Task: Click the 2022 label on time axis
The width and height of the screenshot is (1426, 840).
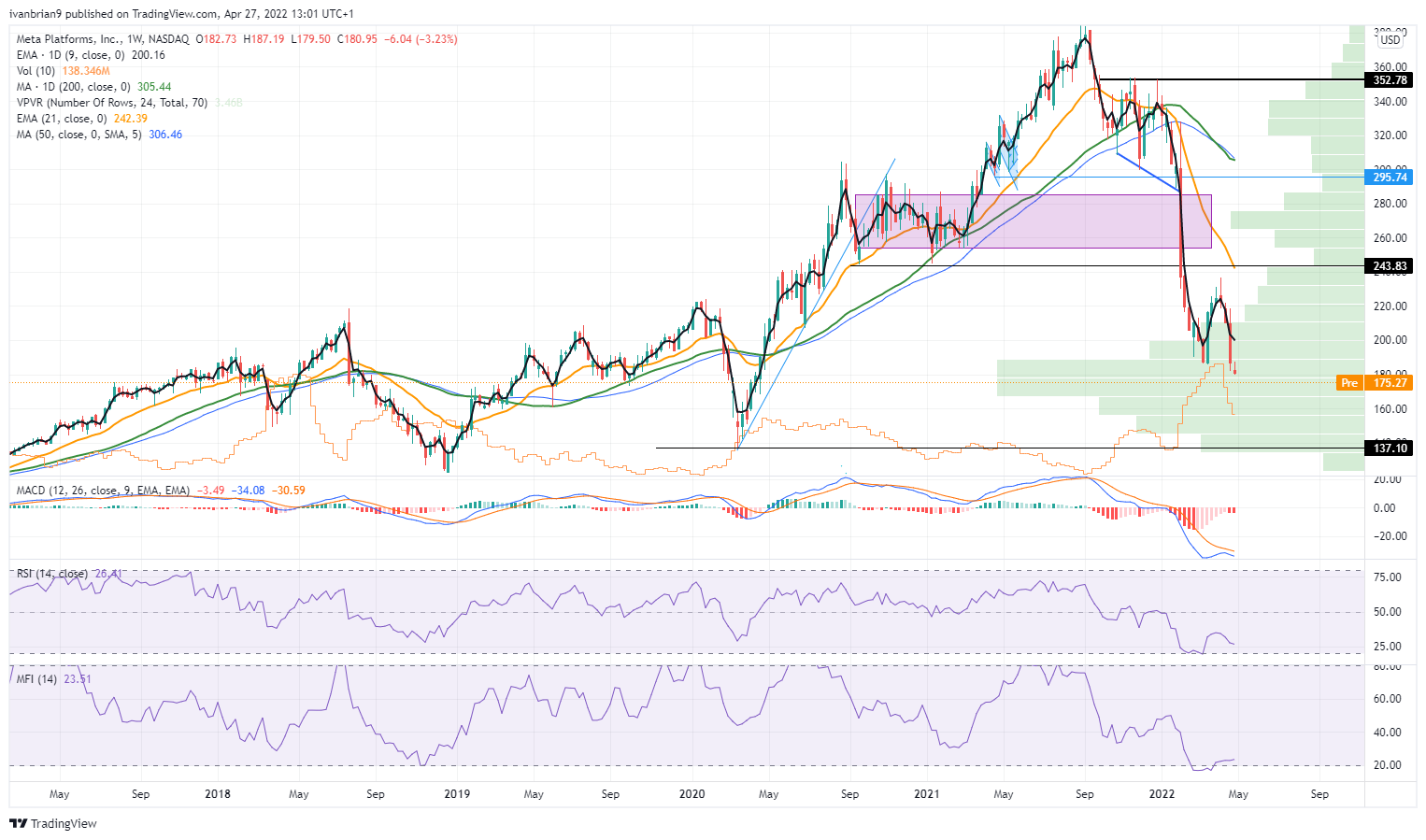Action: [1162, 794]
